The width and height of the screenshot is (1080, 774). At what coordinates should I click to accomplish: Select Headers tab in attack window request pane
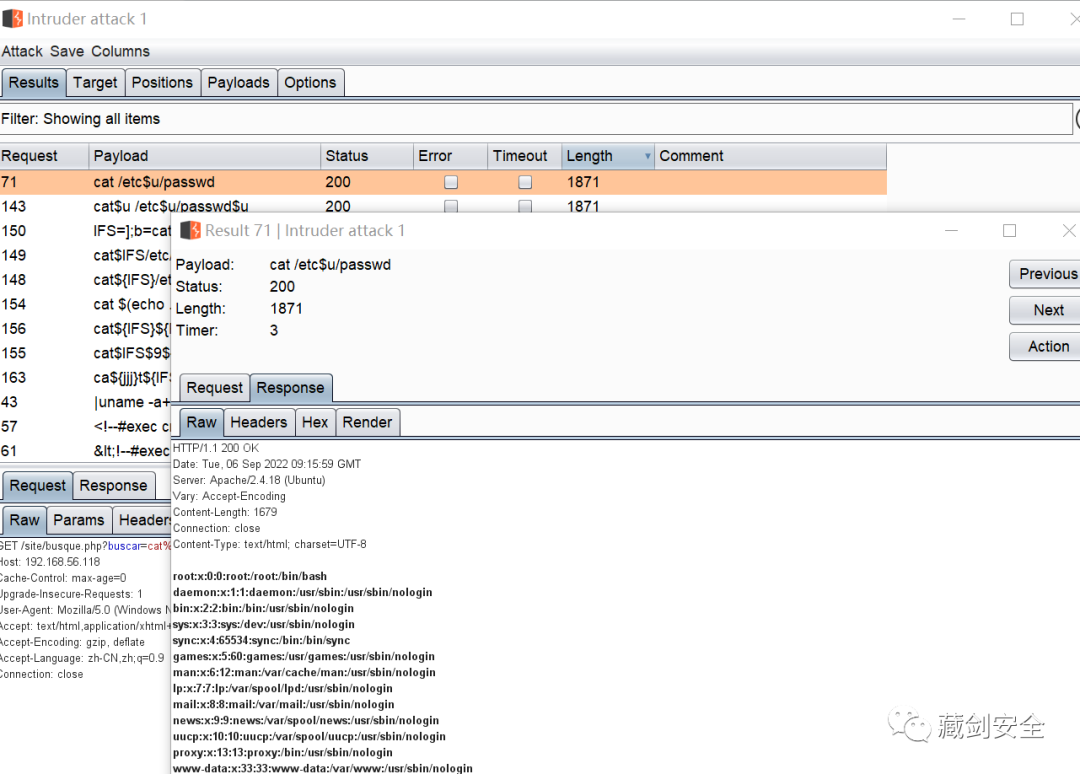point(142,520)
